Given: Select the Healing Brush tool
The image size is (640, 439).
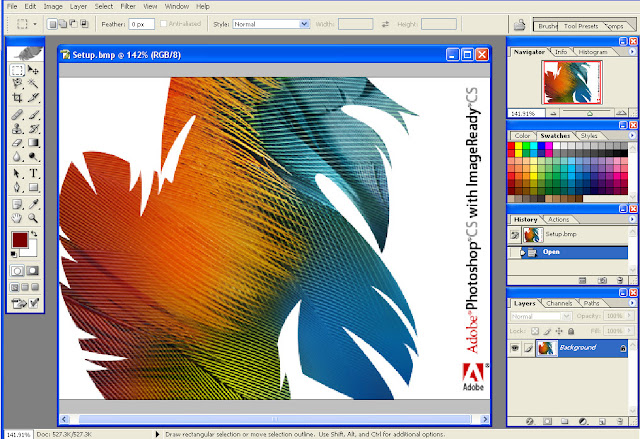Looking at the screenshot, I should point(17,115).
